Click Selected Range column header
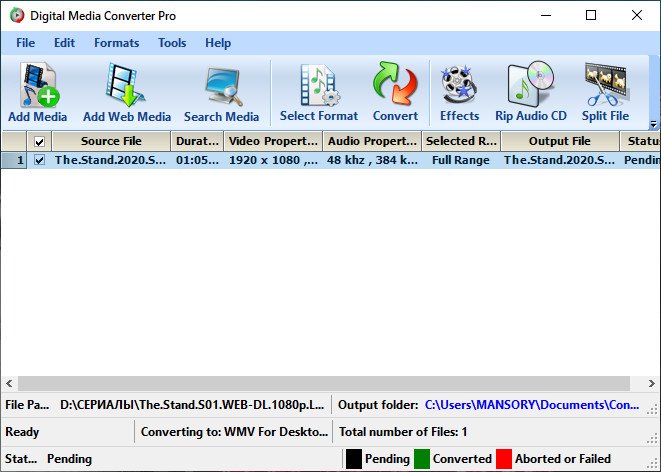This screenshot has height=472, width=661. [x=461, y=141]
